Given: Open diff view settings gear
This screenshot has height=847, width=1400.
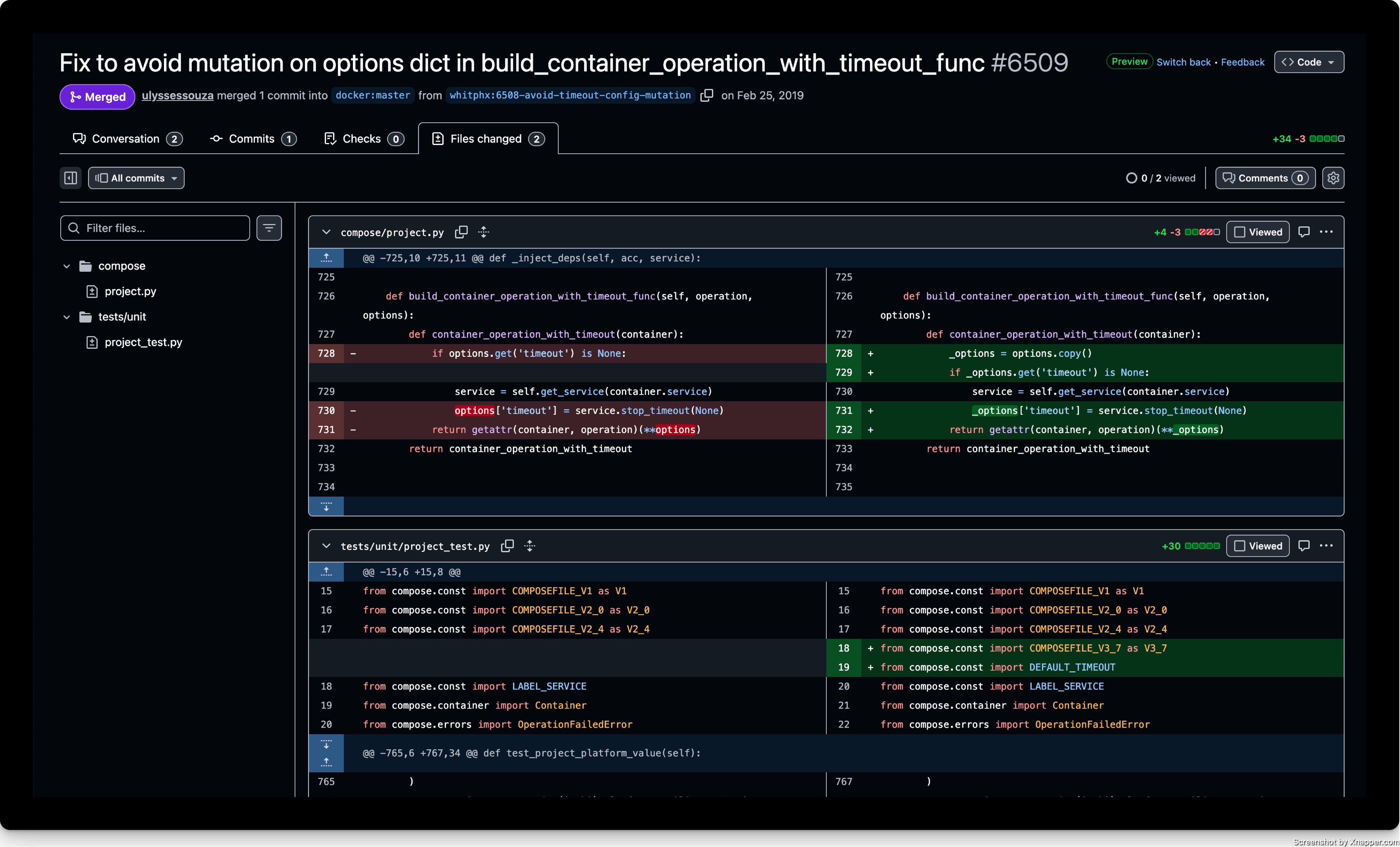Looking at the screenshot, I should (1333, 178).
